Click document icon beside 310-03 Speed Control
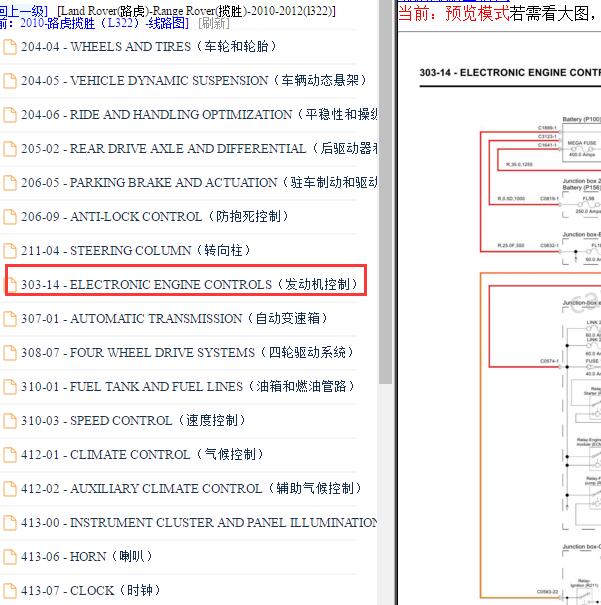Image resolution: width=601 pixels, height=605 pixels. 10,421
